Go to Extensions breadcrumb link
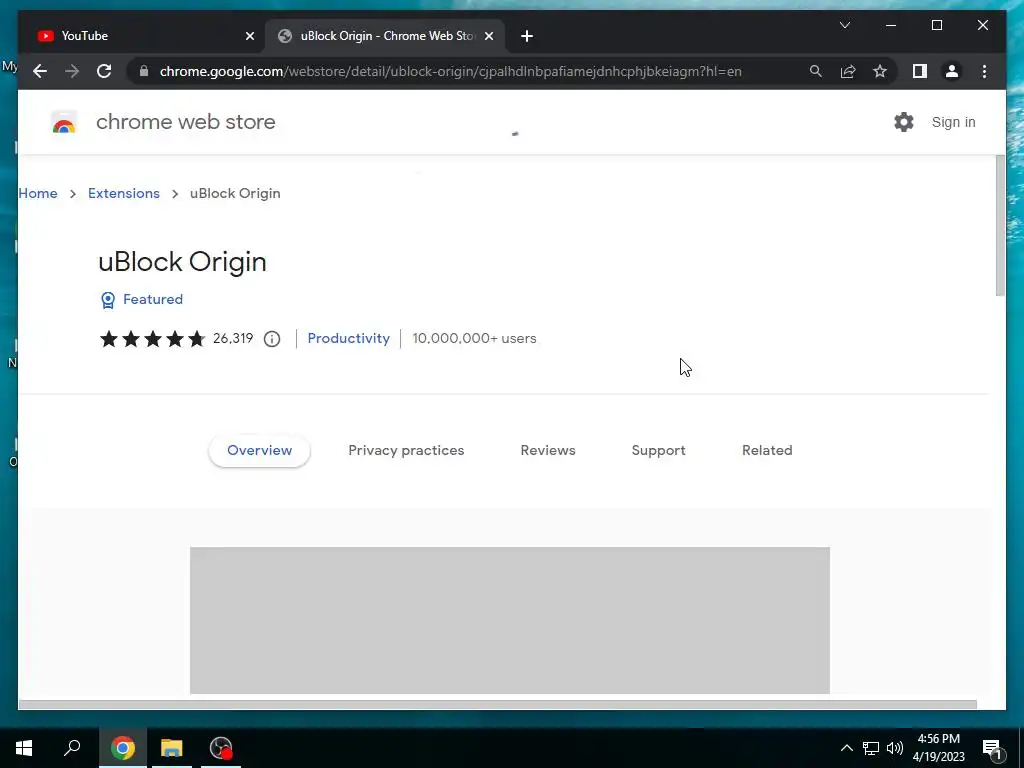The height and width of the screenshot is (768, 1024). pyautogui.click(x=123, y=193)
